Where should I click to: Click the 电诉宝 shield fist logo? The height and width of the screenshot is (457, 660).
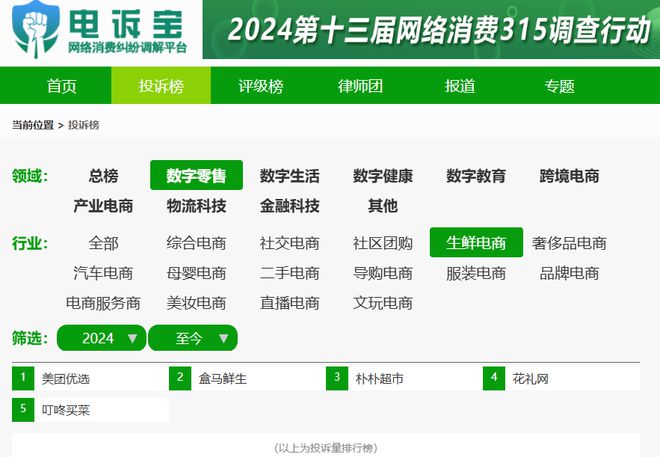pos(35,28)
